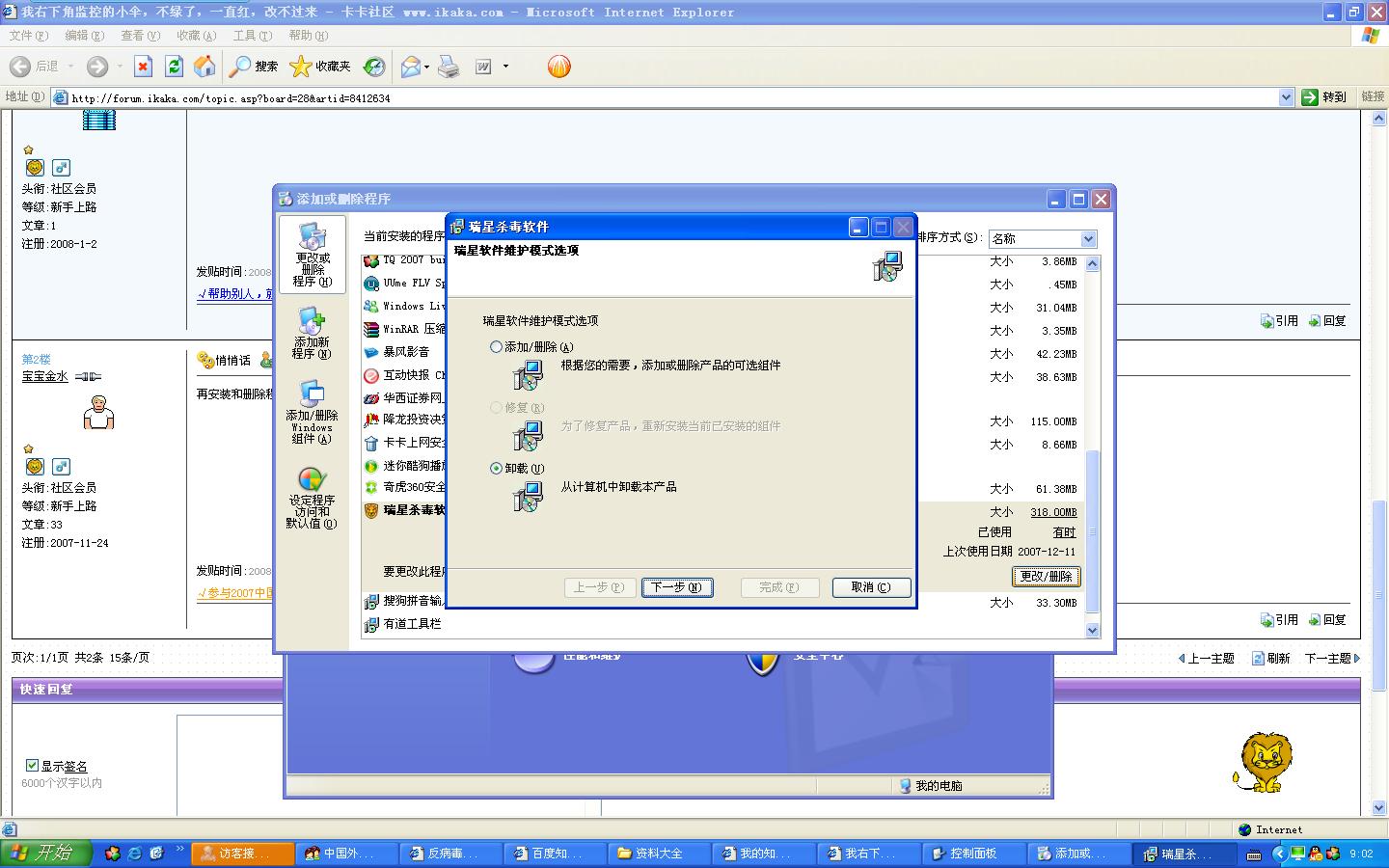
Task: Open 设定程序访问和默认值 sidebar option
Action: tap(312, 499)
